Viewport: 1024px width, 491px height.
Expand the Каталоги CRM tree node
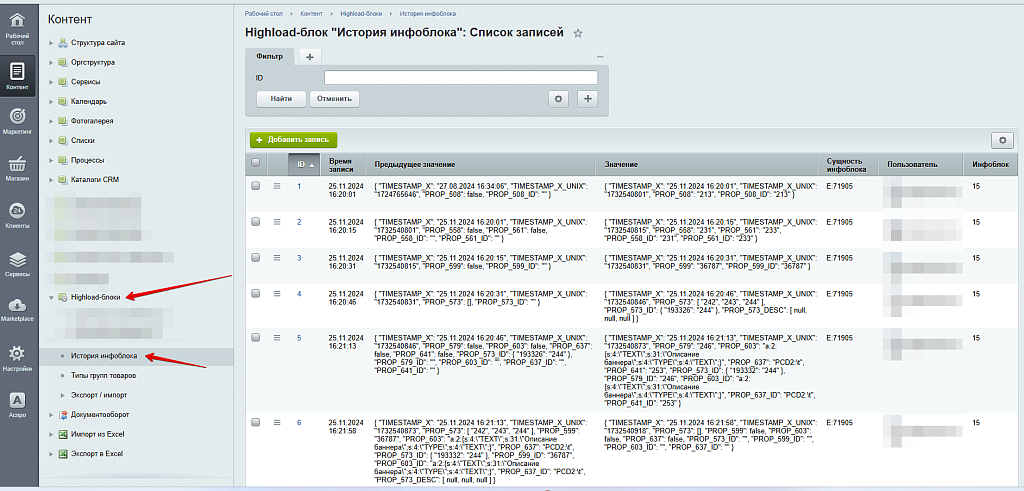51,180
